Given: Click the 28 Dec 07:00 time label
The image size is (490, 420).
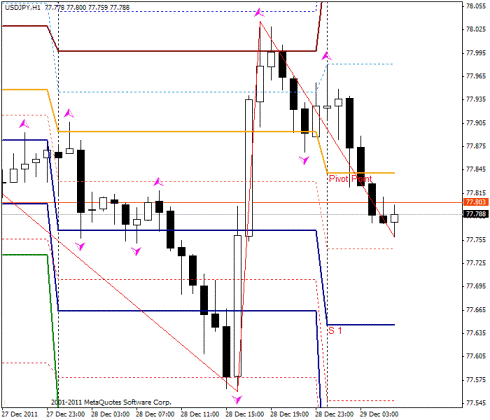Looking at the screenshot, I should 155,414.
